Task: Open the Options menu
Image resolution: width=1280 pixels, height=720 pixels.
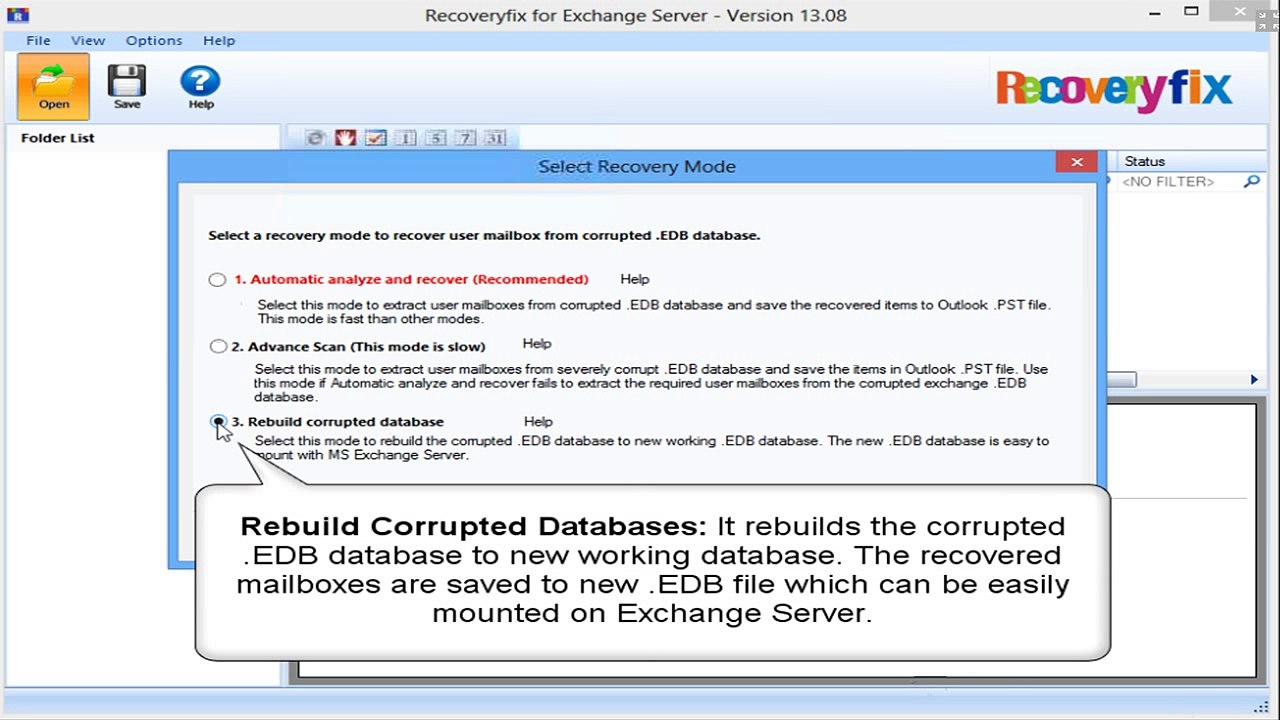Action: (154, 41)
